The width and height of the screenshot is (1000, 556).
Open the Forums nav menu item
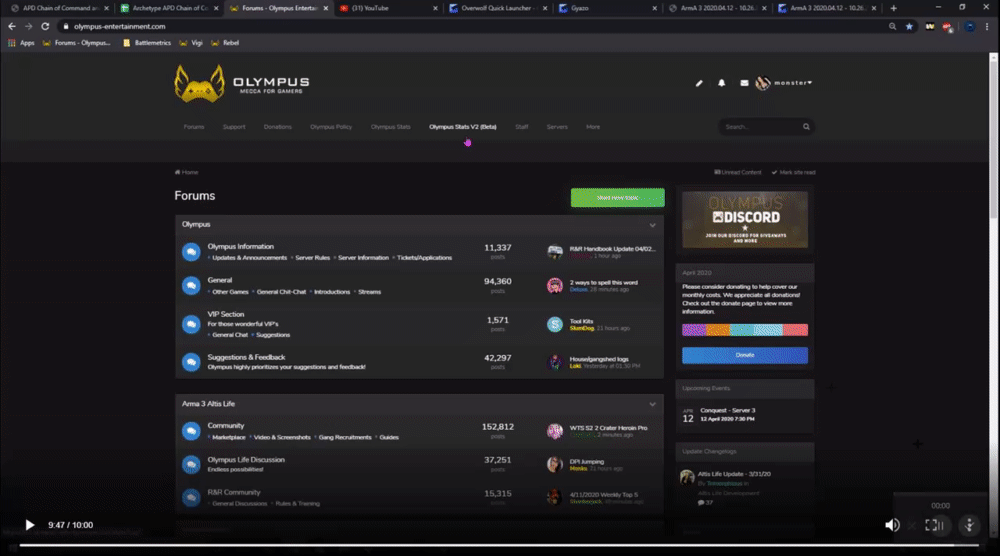click(x=194, y=127)
